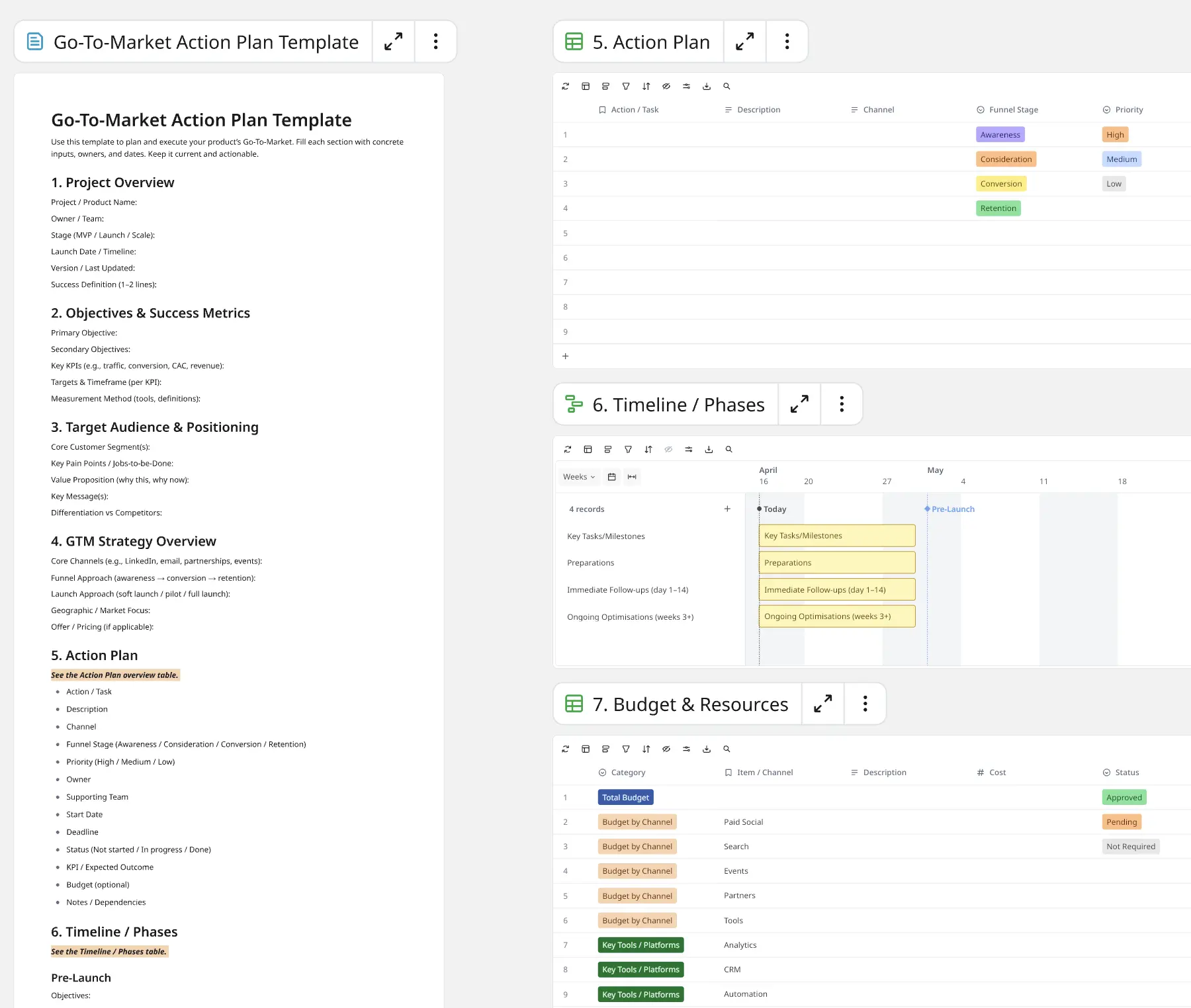Add a record next to 4 records
This screenshot has height=1008, width=1191.
click(x=727, y=509)
